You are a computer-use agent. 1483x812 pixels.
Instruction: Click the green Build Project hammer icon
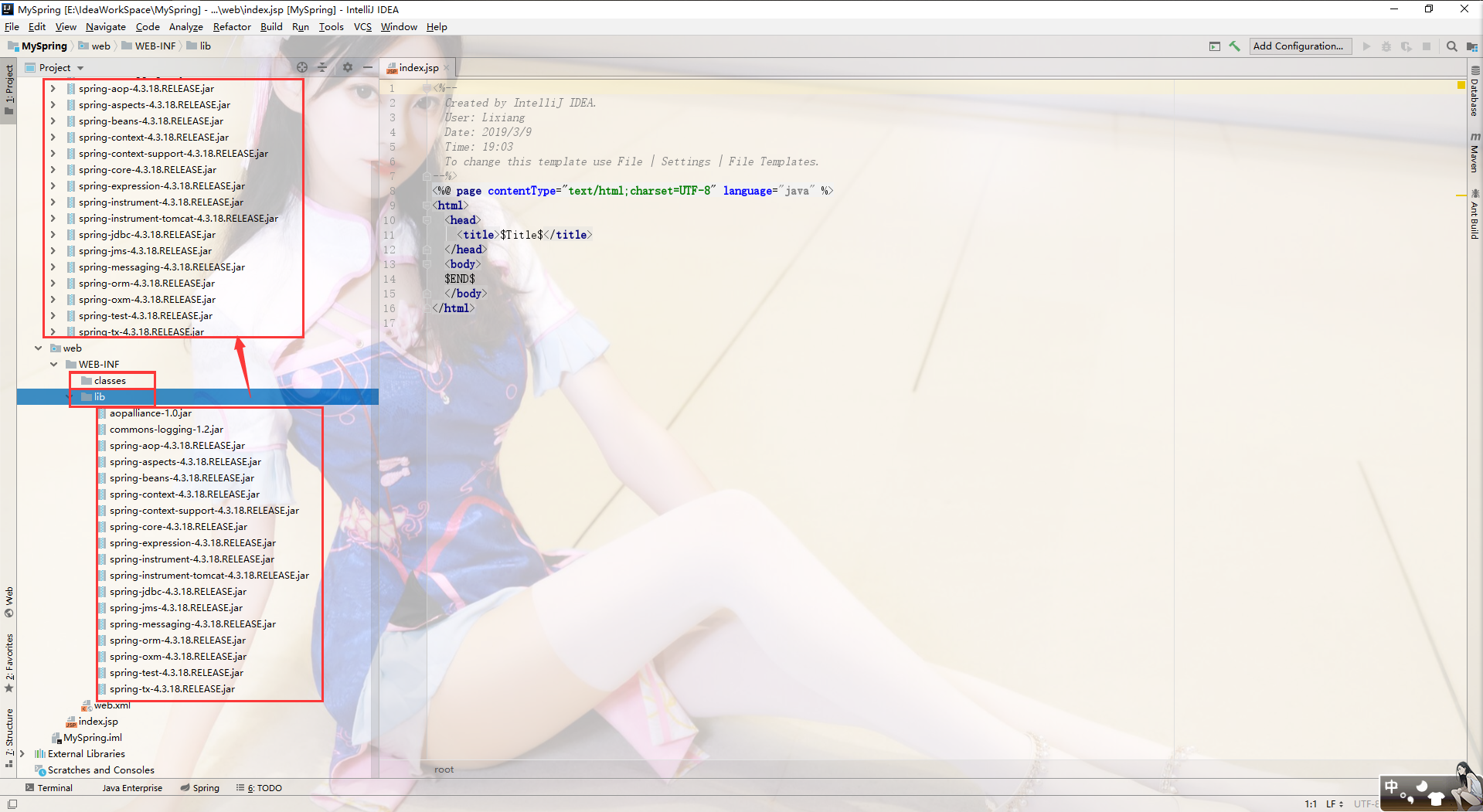coord(1234,46)
